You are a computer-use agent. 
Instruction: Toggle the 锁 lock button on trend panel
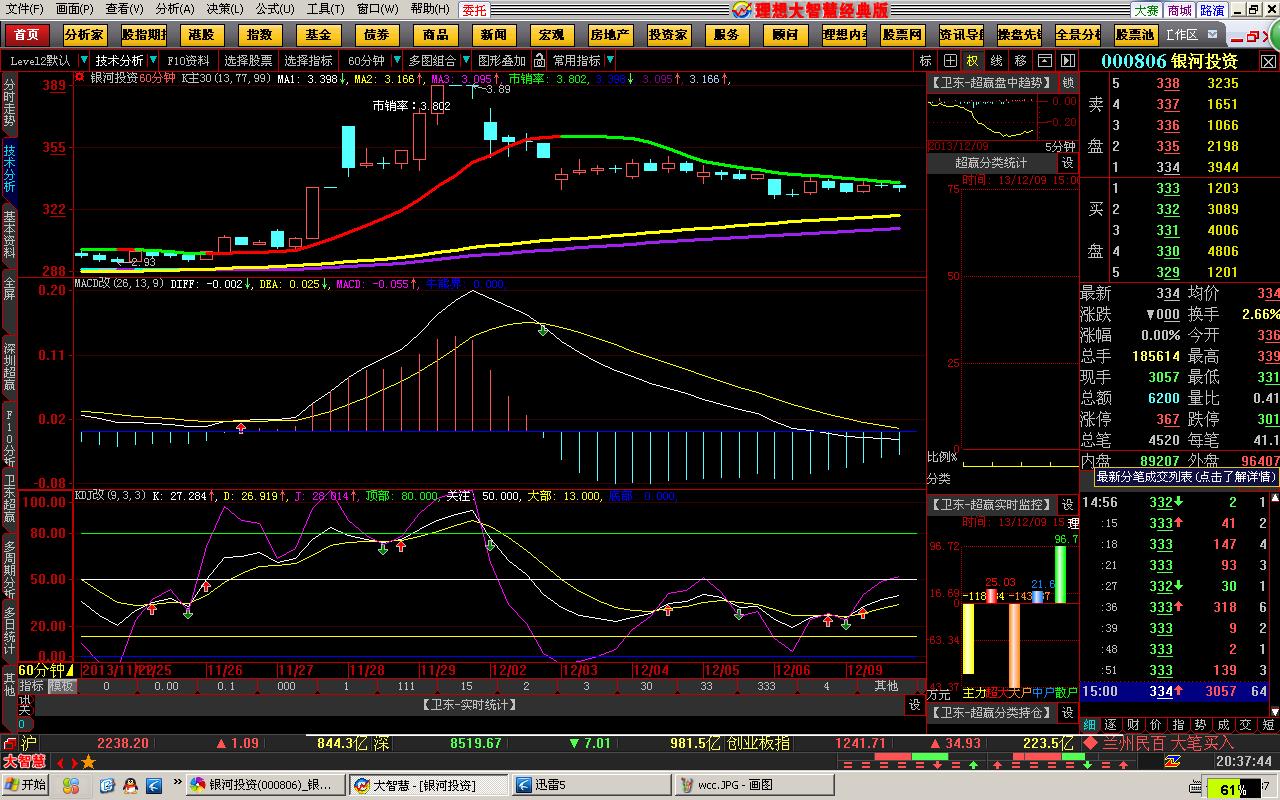point(1068,83)
